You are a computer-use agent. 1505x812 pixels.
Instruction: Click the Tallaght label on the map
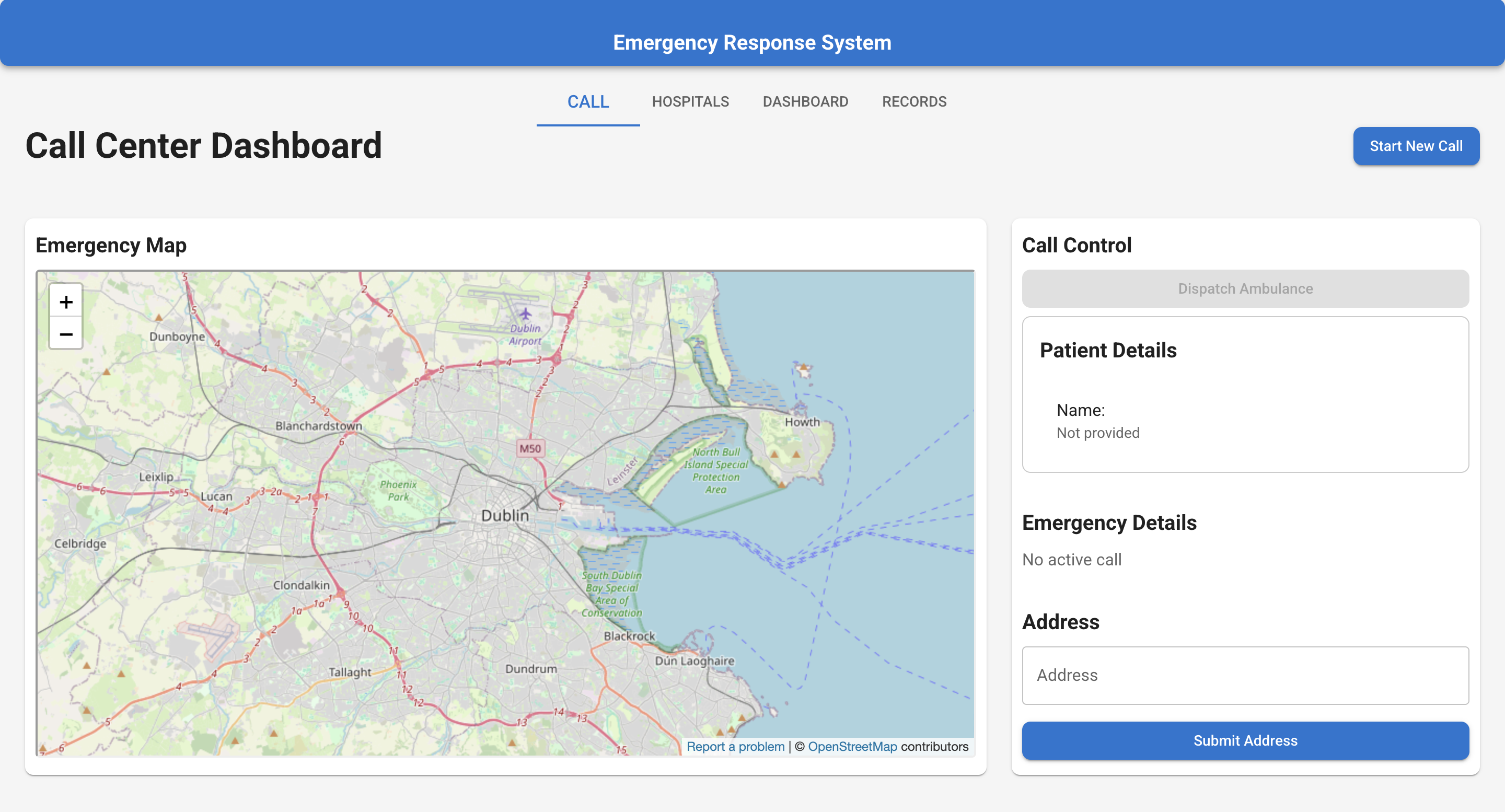coord(350,672)
